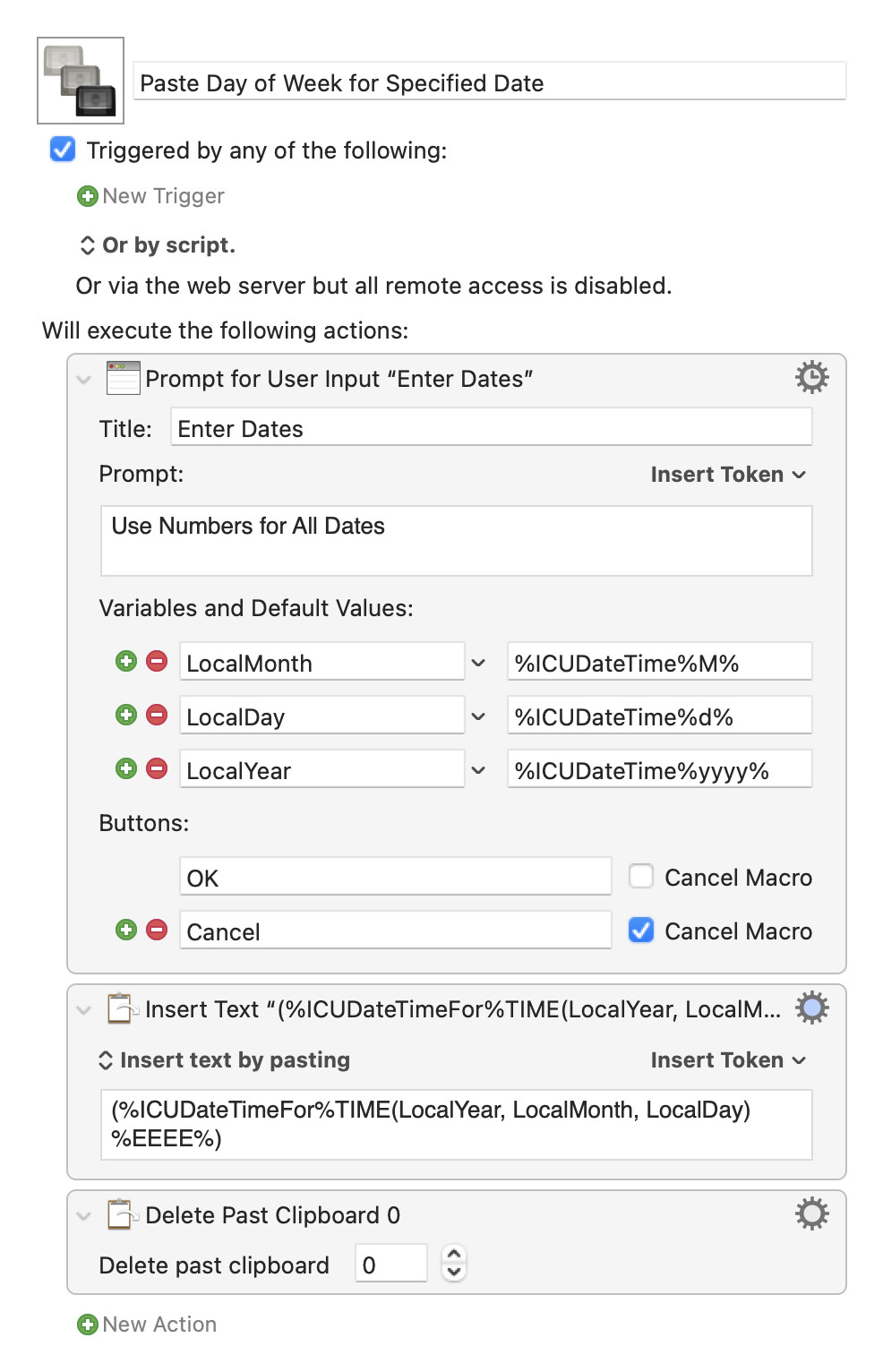Toggle Triggered by any of the following checkbox
This screenshot has height=1372, width=883.
(x=63, y=150)
